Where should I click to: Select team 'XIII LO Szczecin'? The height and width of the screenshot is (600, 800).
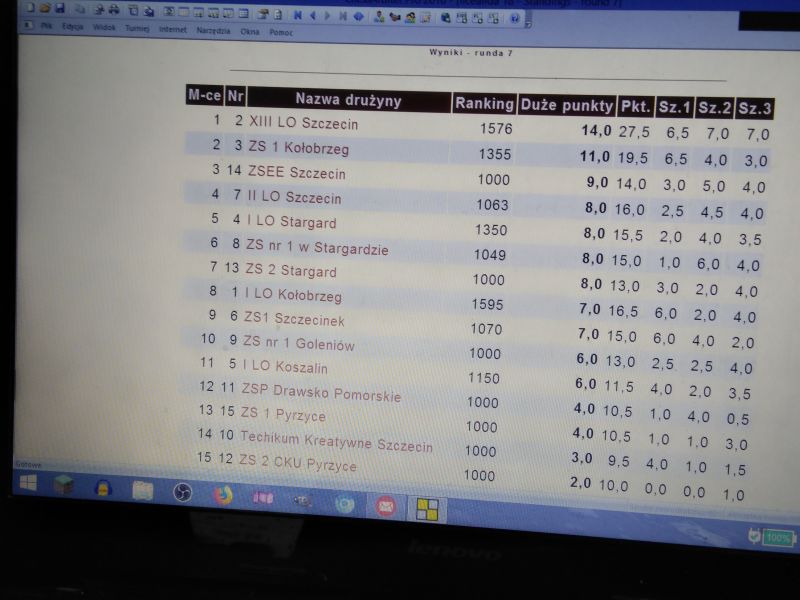pyautogui.click(x=304, y=122)
